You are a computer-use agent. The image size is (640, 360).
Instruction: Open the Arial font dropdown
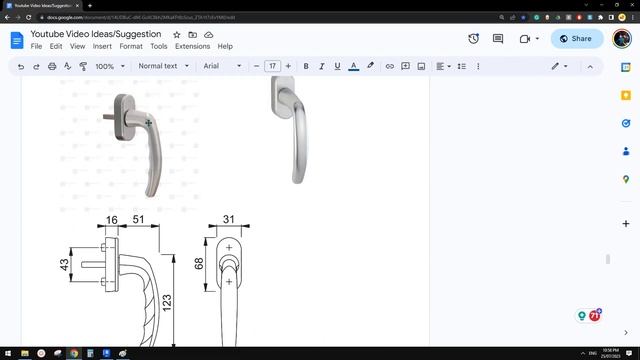tap(222, 66)
